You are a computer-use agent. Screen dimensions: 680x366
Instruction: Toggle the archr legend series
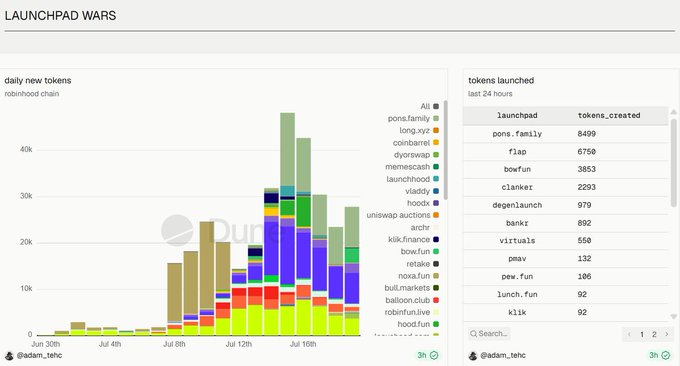tap(425, 227)
